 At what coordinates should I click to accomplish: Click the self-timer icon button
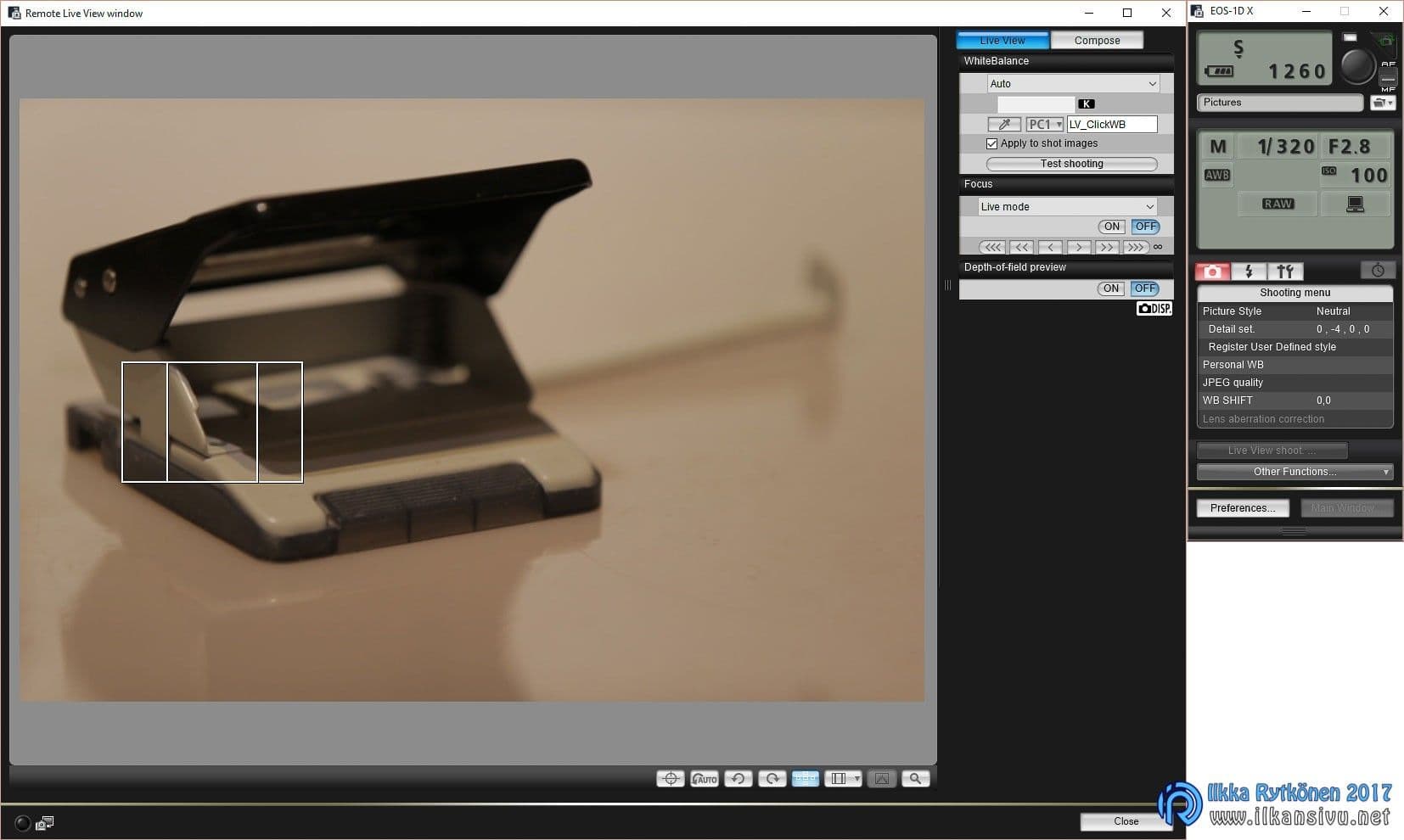pos(1378,271)
